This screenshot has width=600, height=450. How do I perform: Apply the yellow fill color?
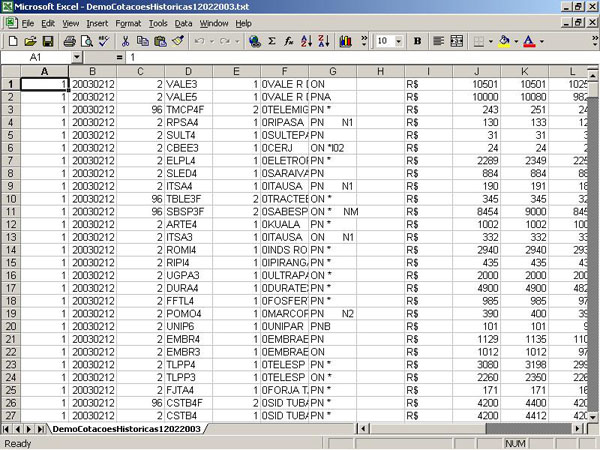click(x=504, y=42)
